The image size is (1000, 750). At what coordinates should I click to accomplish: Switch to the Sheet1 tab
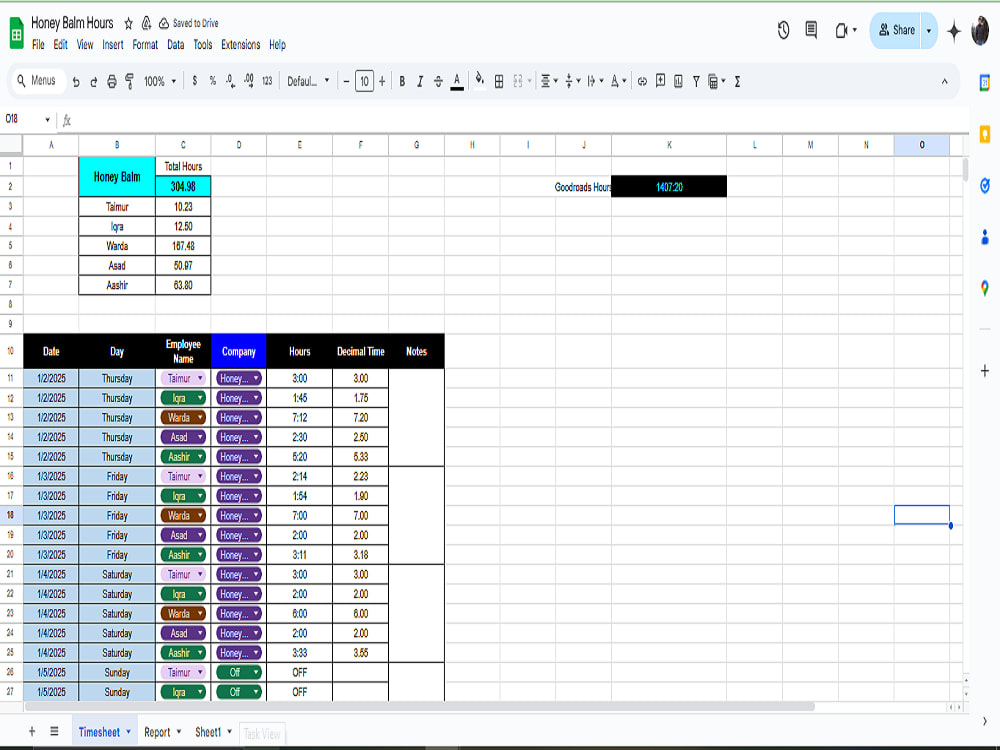click(208, 732)
